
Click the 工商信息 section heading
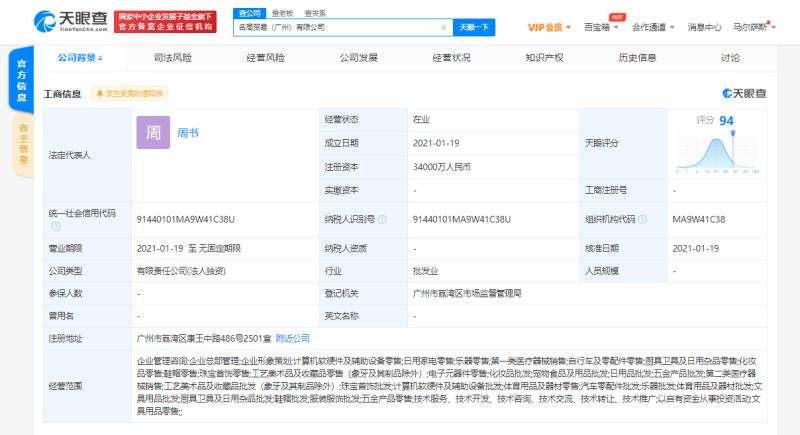(x=62, y=94)
